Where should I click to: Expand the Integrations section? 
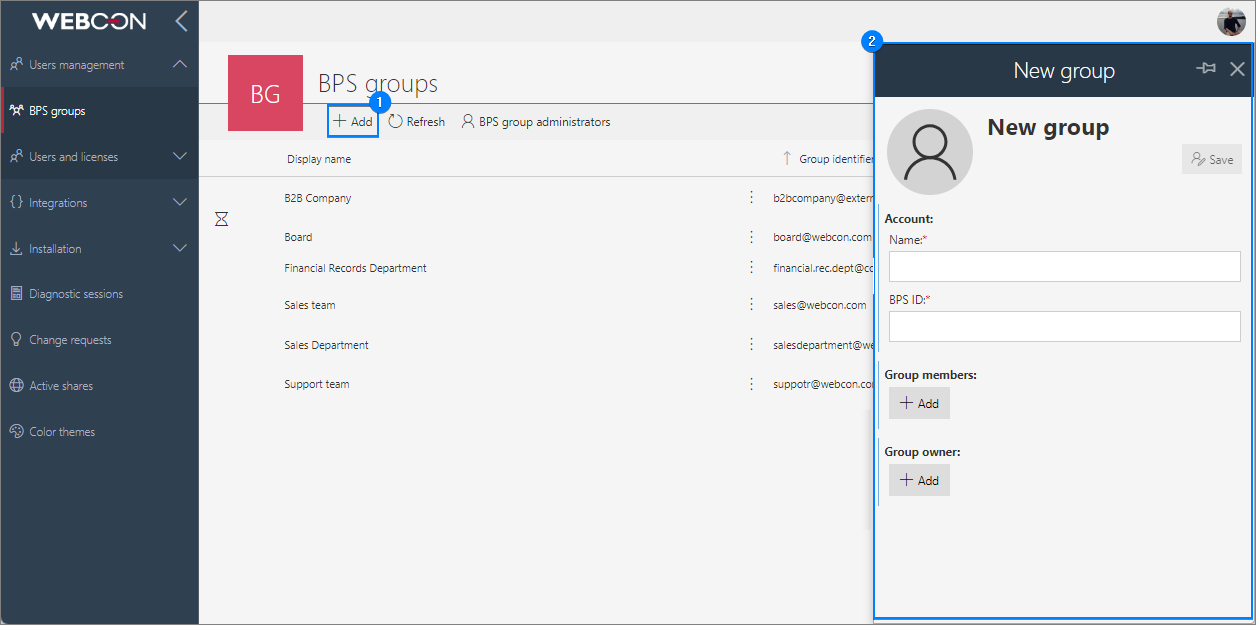180,202
